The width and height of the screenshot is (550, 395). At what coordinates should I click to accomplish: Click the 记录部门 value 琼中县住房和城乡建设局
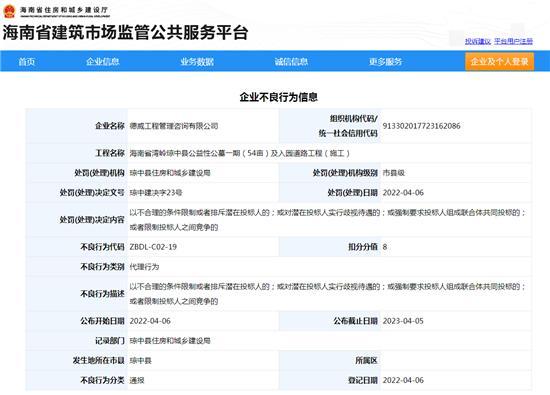pos(170,341)
